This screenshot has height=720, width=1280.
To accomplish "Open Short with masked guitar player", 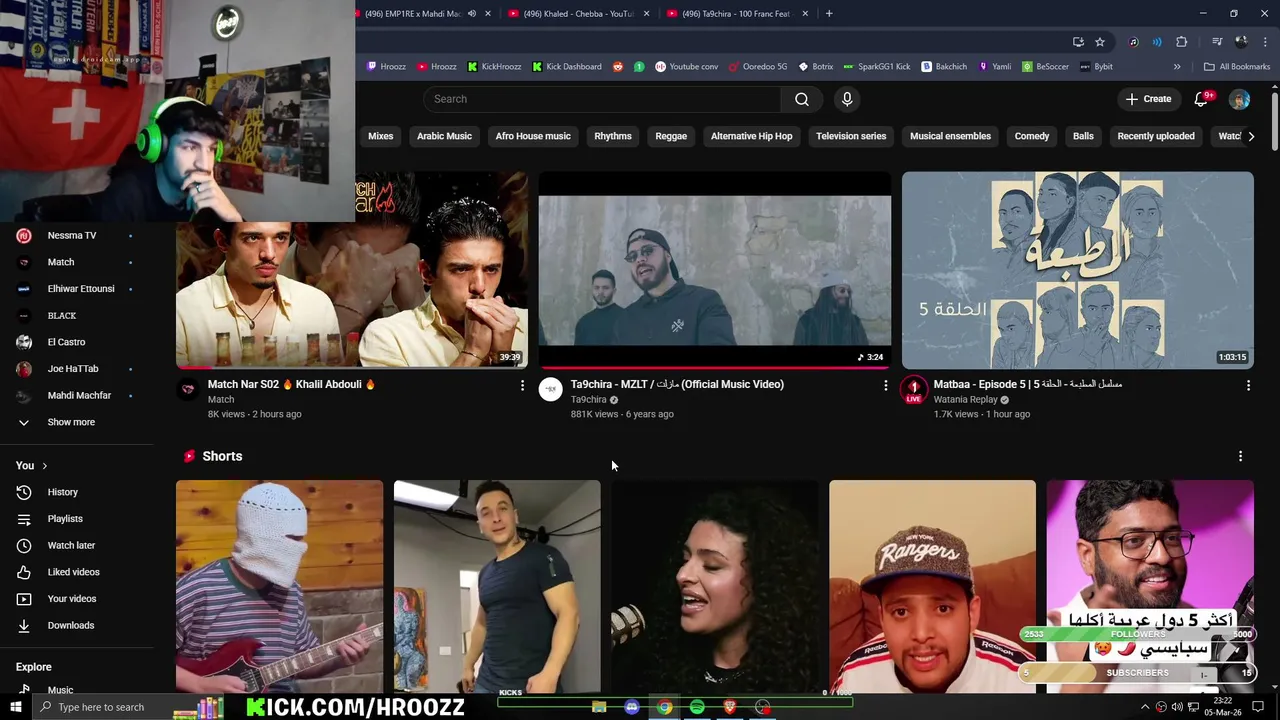I will [x=279, y=587].
